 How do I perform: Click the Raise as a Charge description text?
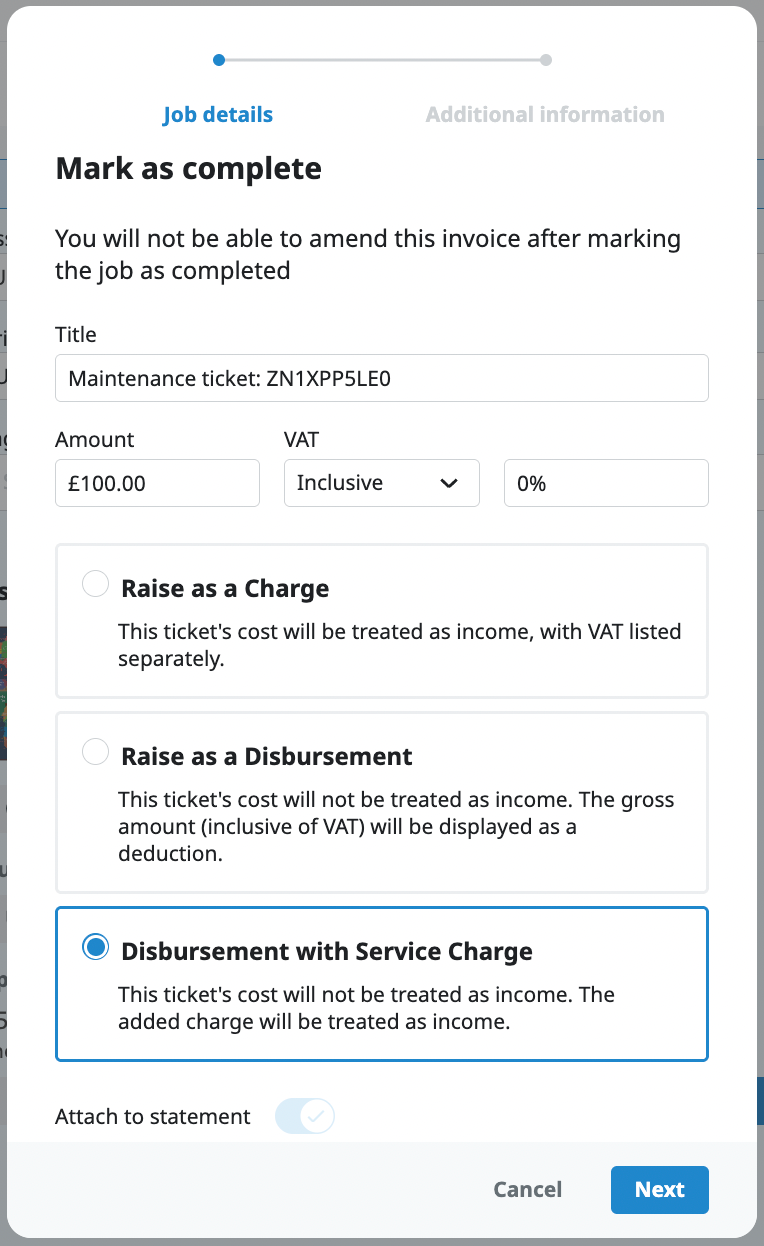pyautogui.click(x=399, y=646)
